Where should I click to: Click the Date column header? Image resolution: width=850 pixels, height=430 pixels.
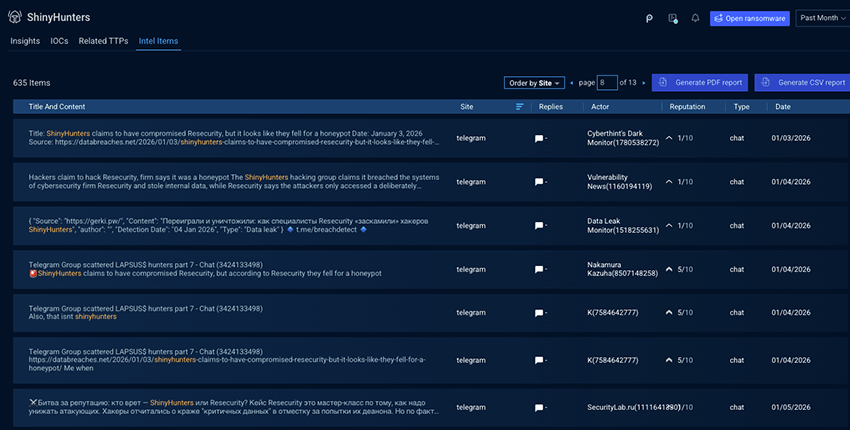point(783,107)
